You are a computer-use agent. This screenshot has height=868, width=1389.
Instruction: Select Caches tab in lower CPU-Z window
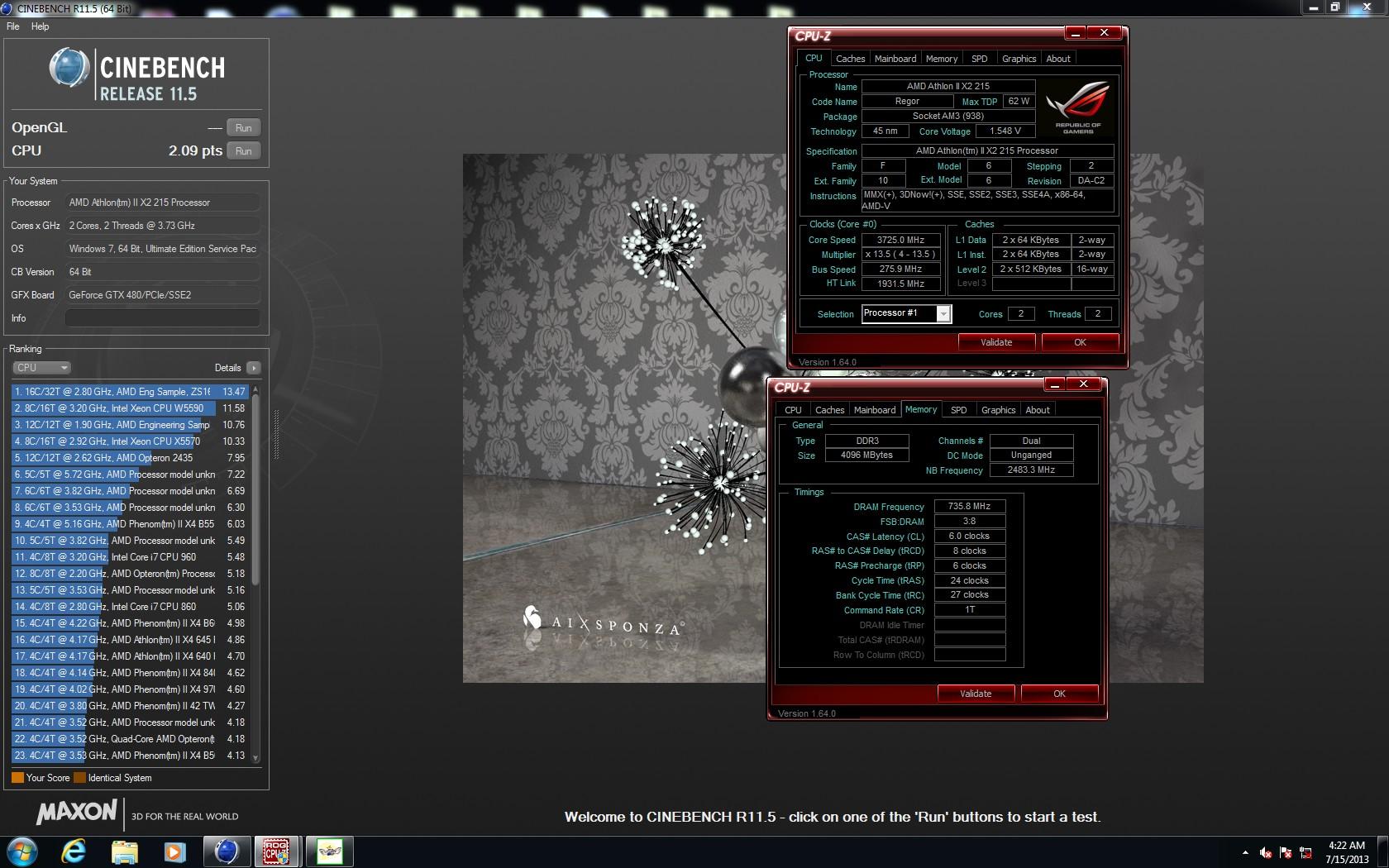(829, 410)
